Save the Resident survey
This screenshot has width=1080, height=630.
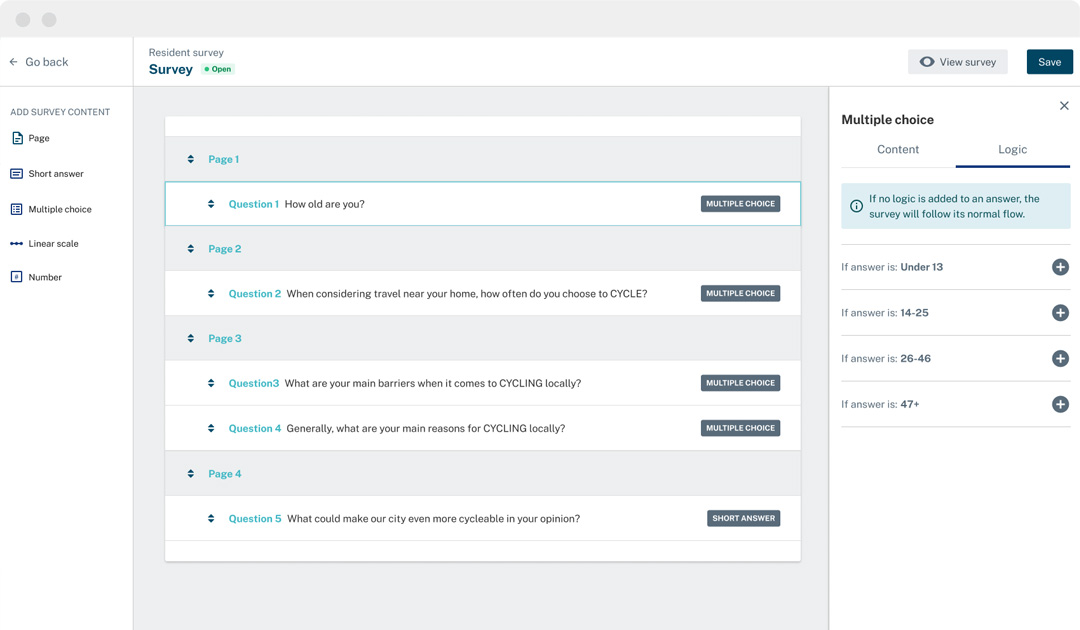tap(1049, 61)
